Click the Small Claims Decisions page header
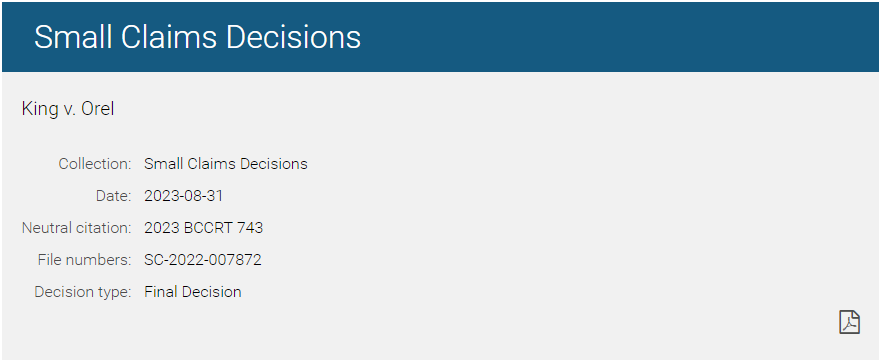 pos(197,37)
